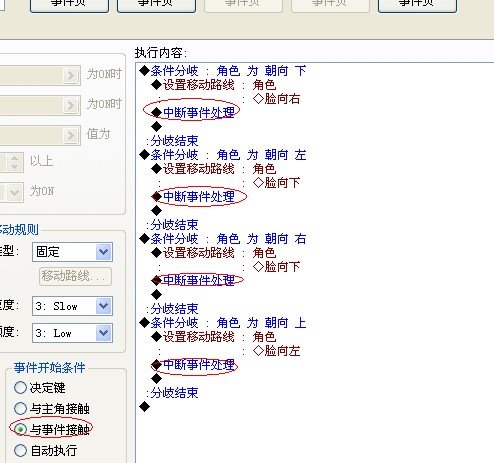The width and height of the screenshot is (494, 463).
Task: Select 设置移动路线 under the 朝向 下 branch
Action: pyautogui.click(x=213, y=85)
